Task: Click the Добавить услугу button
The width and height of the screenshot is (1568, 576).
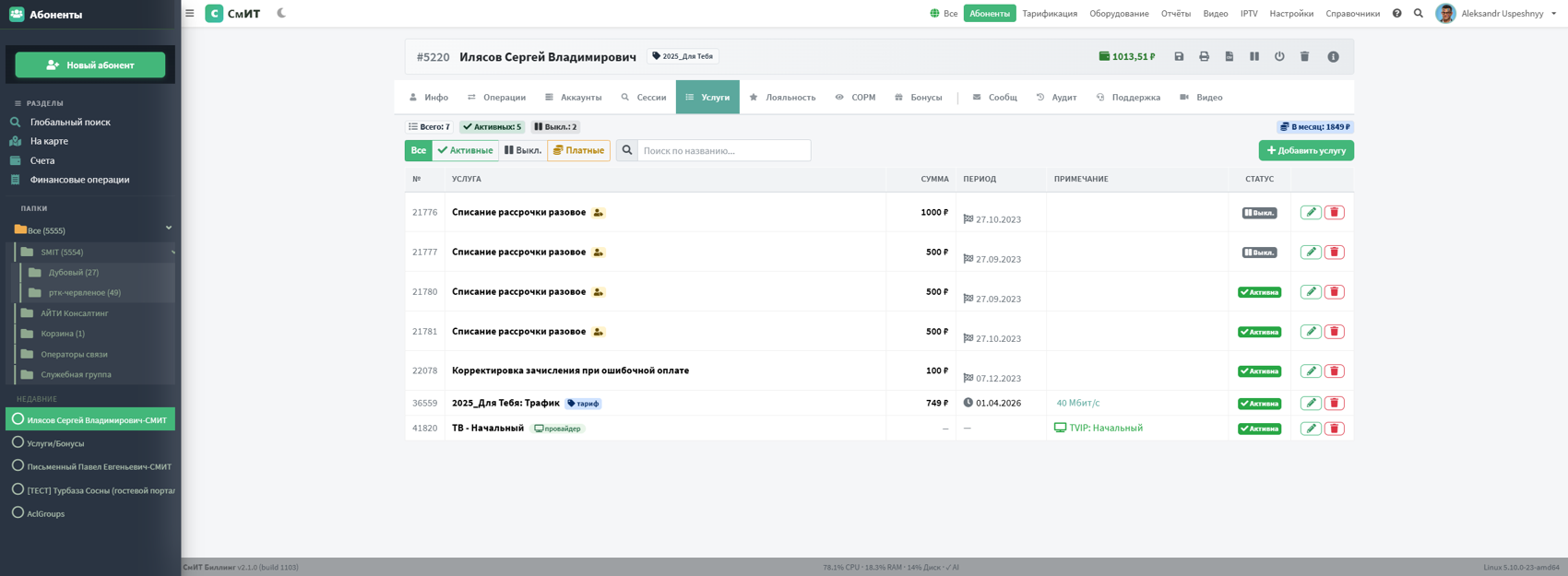Action: [x=1306, y=150]
